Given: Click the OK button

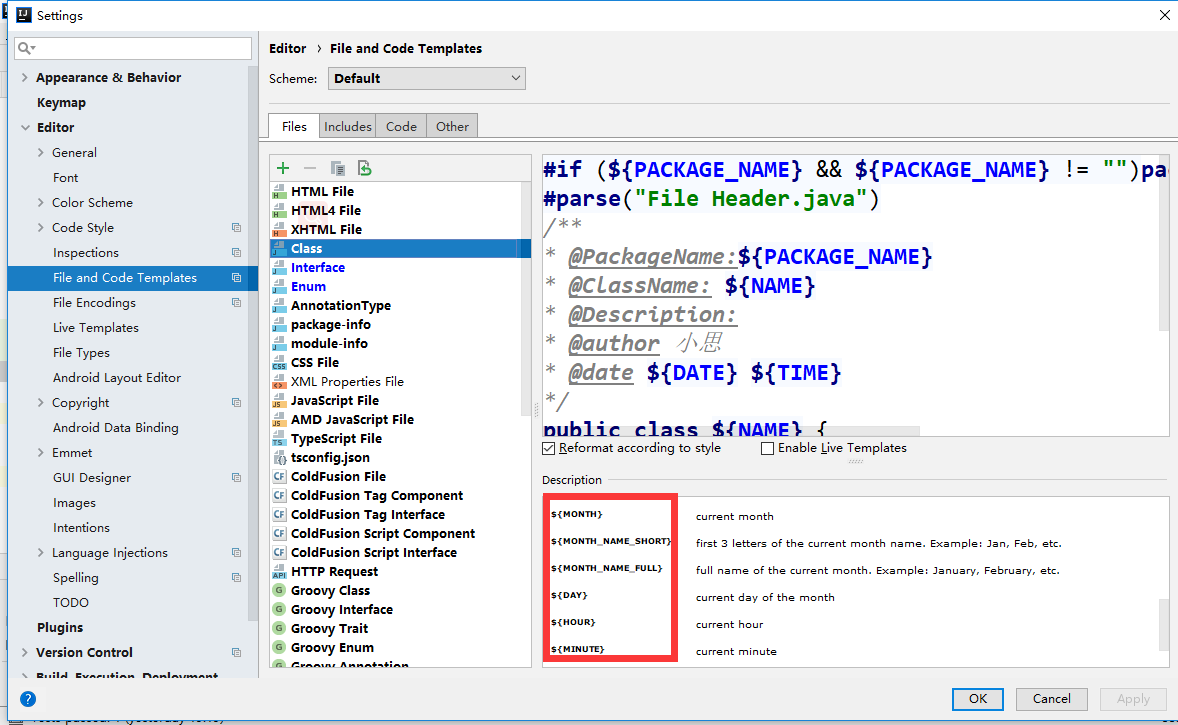Looking at the screenshot, I should 977,699.
